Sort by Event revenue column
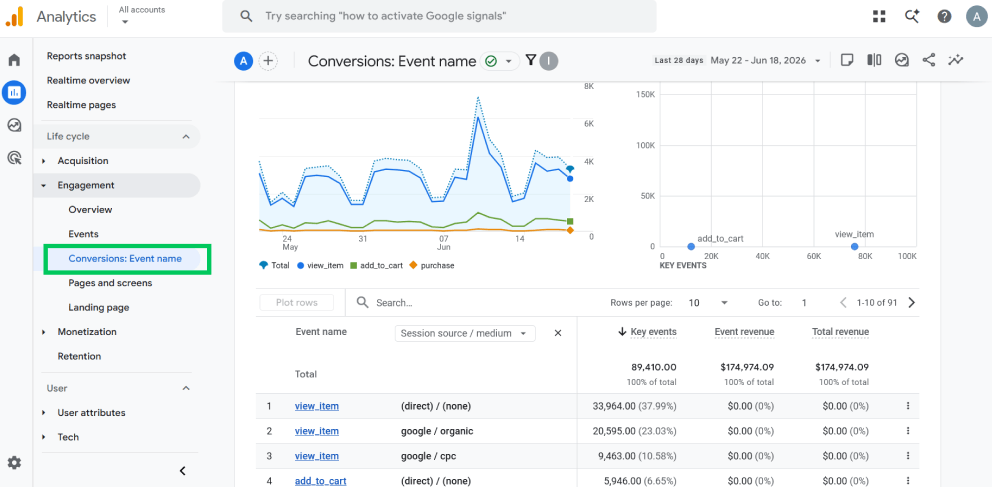This screenshot has height=487, width=992. [x=744, y=331]
